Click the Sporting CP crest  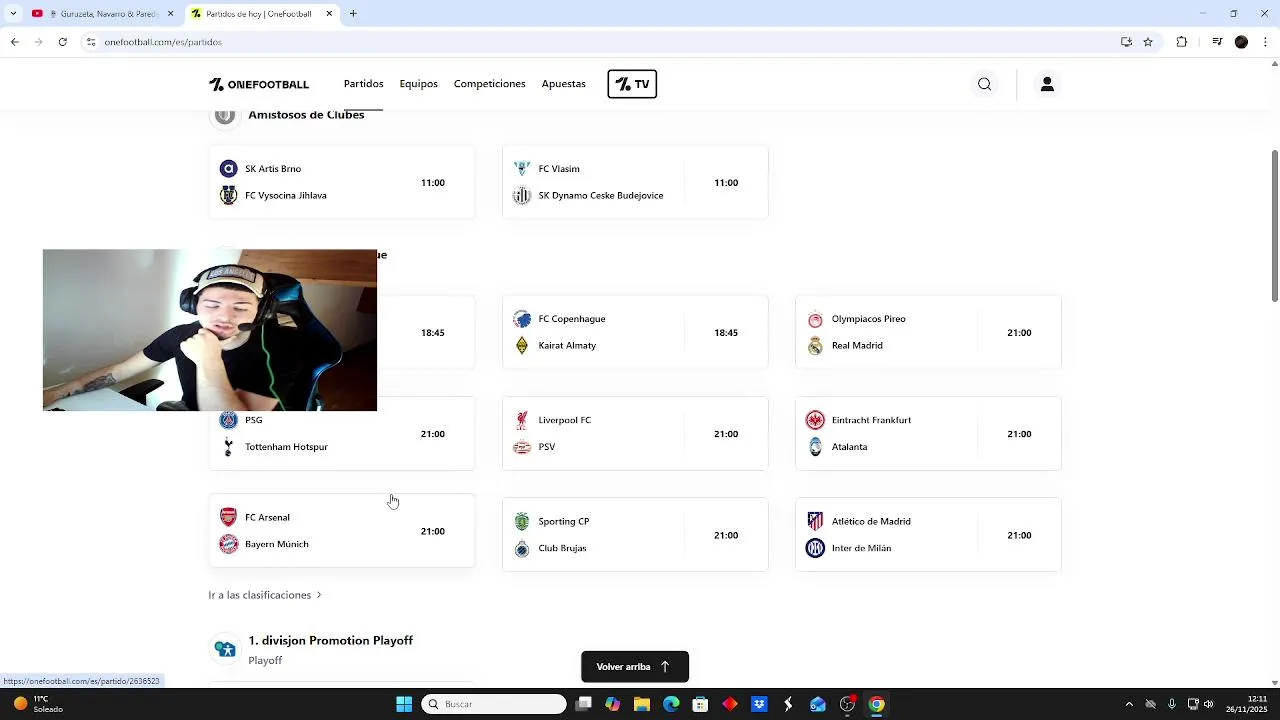[522, 521]
